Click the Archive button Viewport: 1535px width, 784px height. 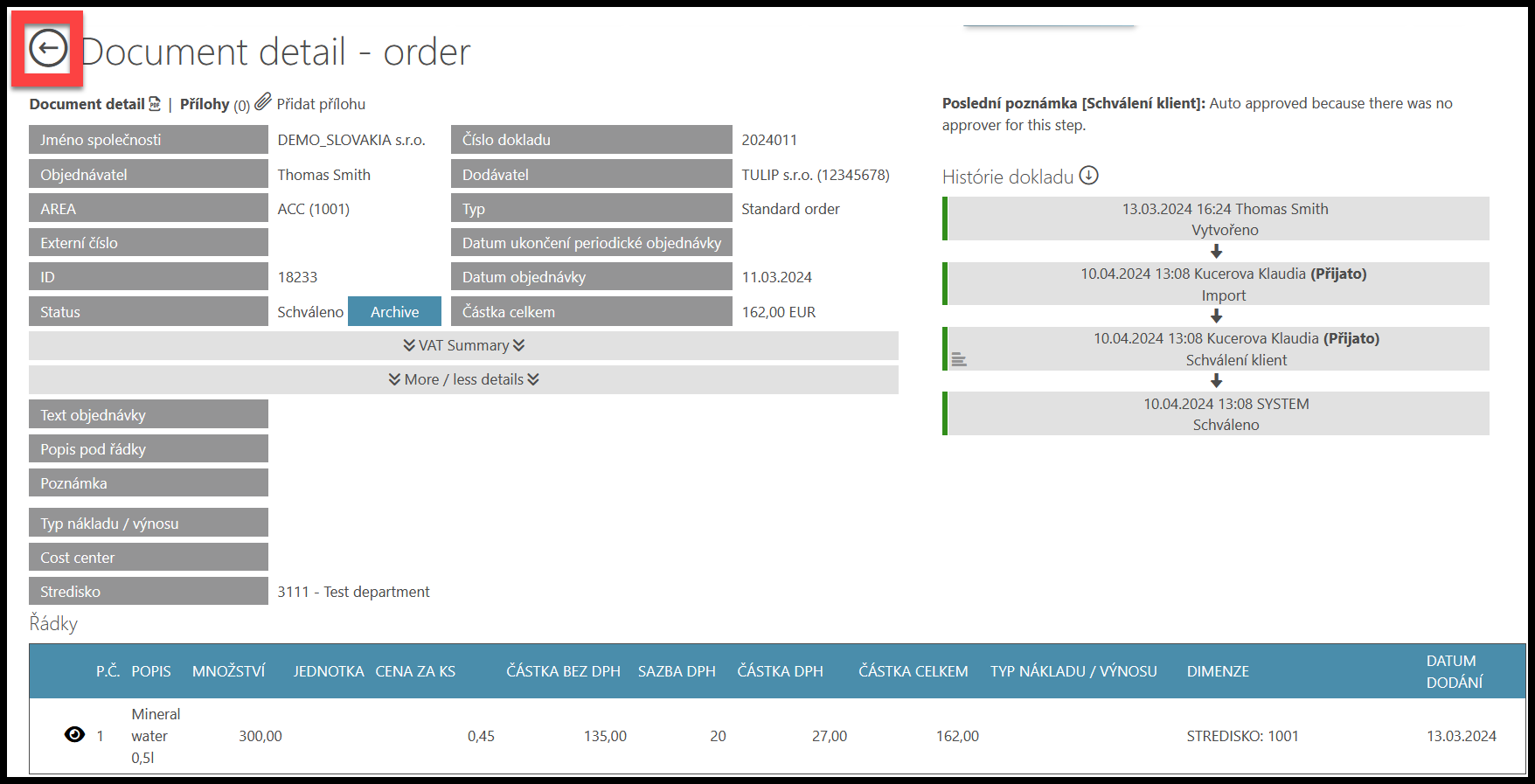pyautogui.click(x=394, y=312)
